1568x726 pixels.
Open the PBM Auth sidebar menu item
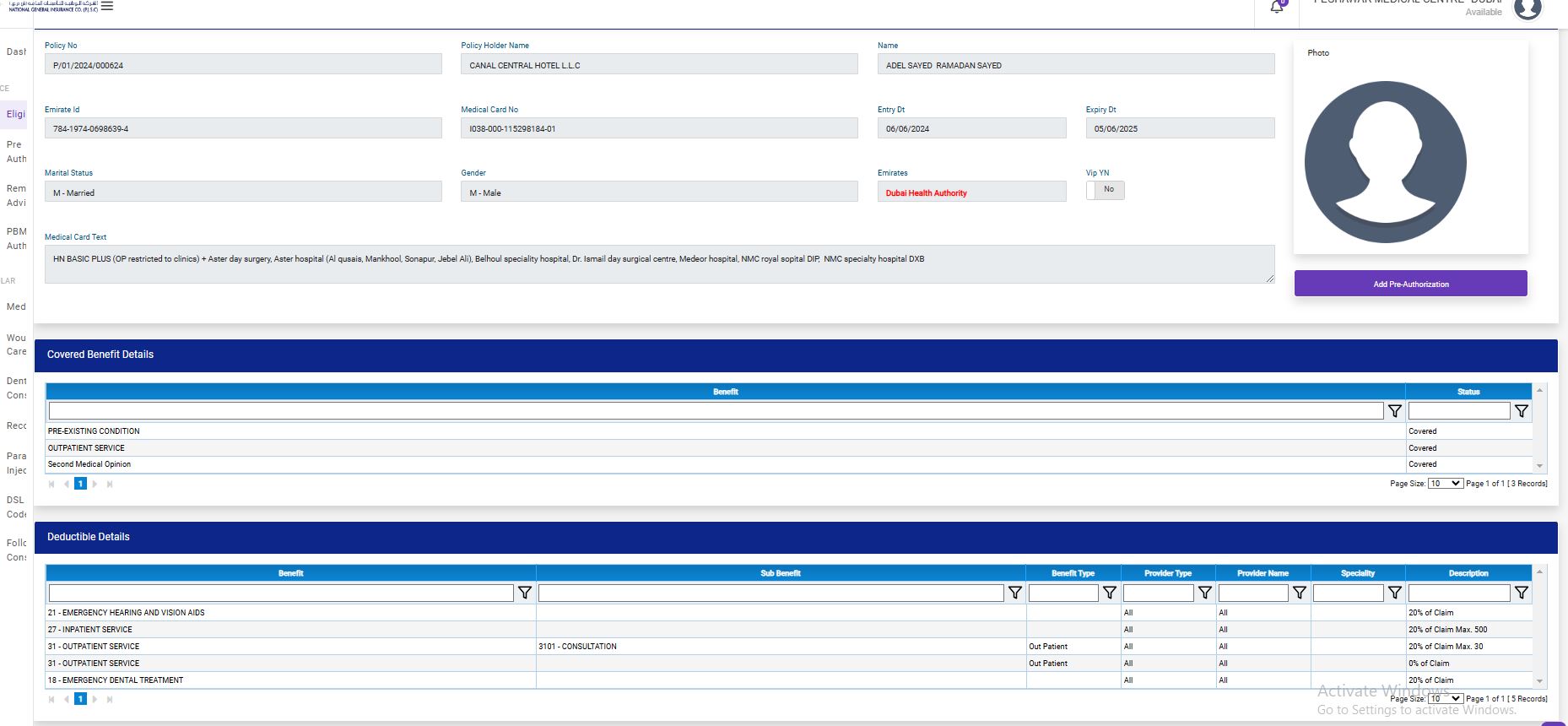coord(16,239)
